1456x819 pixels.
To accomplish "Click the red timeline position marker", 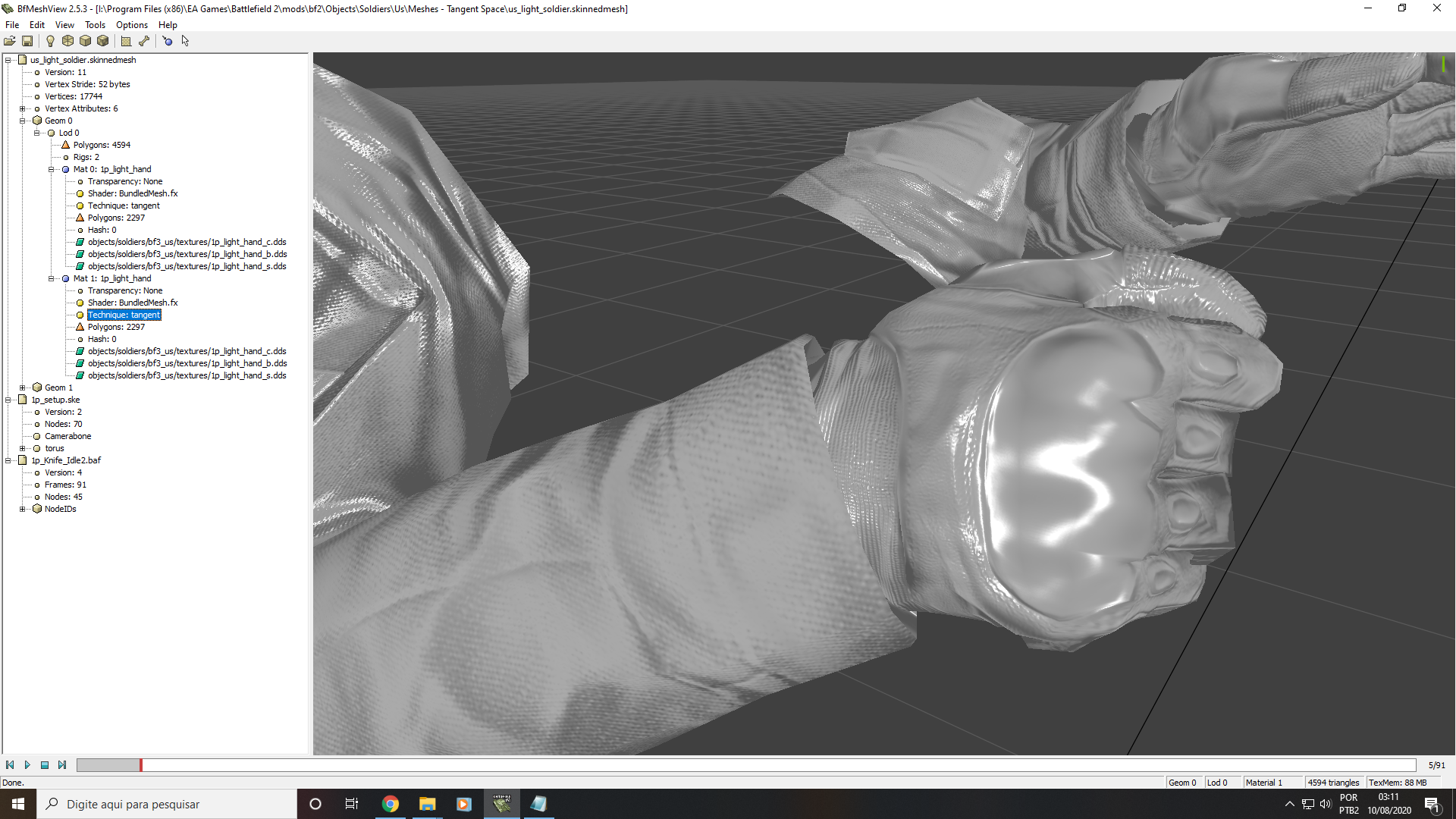I will (x=140, y=765).
